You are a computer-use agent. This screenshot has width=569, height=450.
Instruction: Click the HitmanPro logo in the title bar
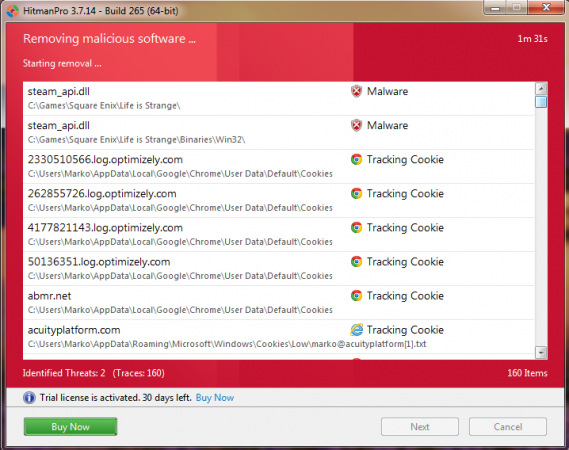click(x=12, y=11)
